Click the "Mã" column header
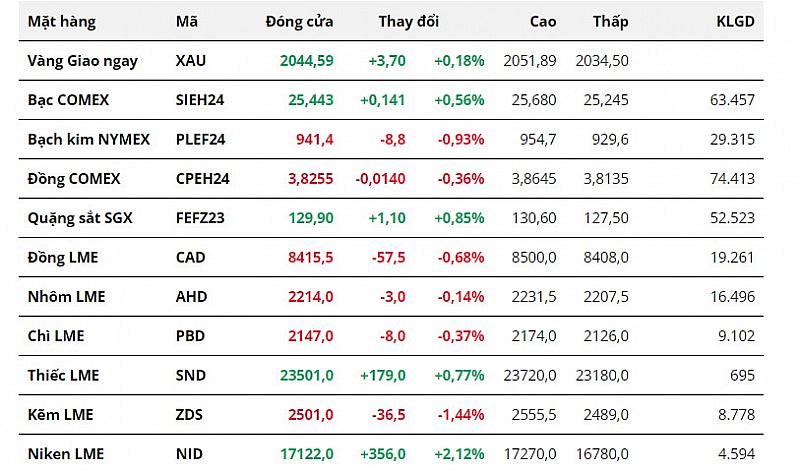Image resolution: width=800 pixels, height=472 pixels. [186, 22]
